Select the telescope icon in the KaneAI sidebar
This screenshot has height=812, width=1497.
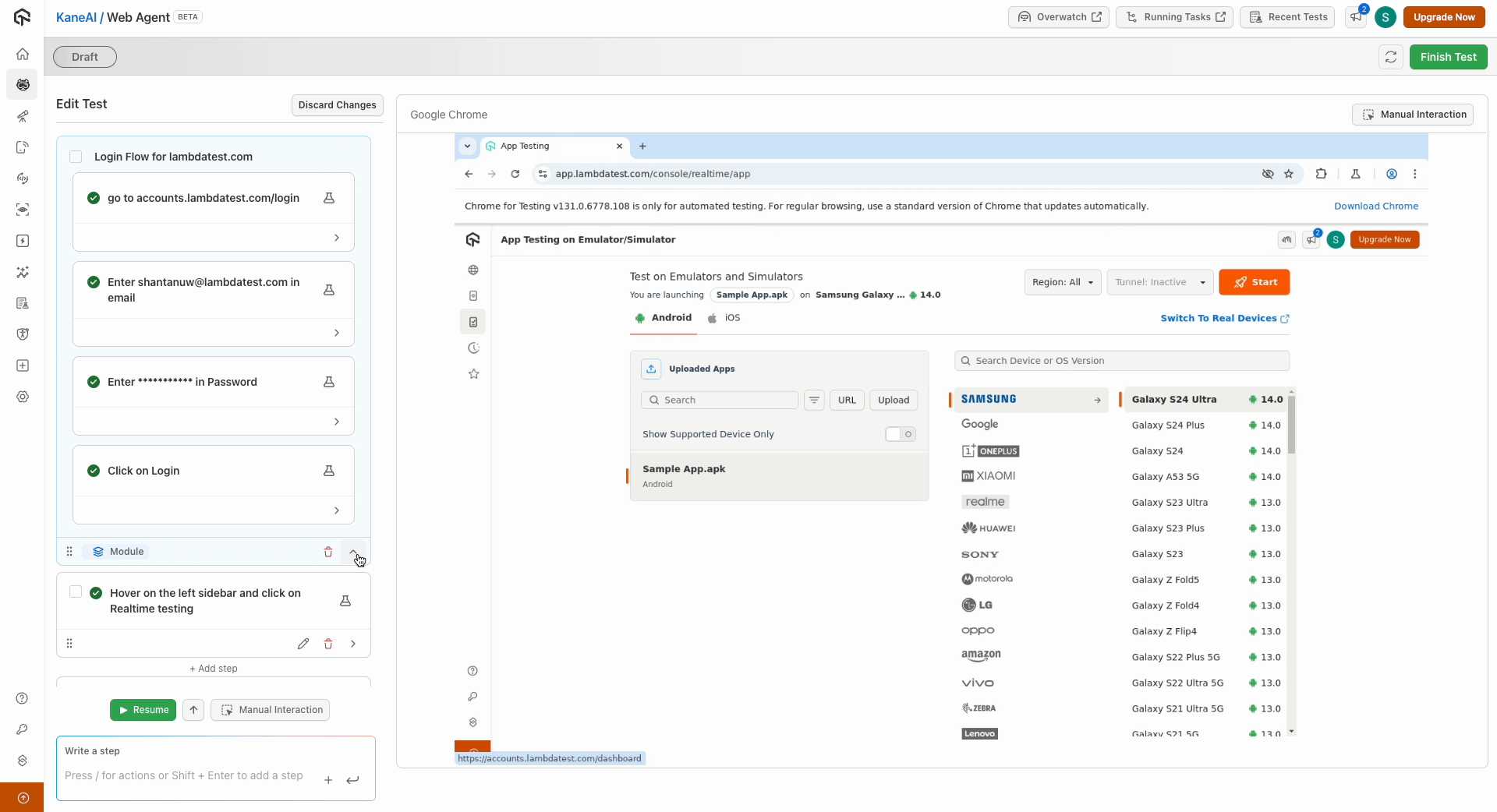tap(23, 117)
